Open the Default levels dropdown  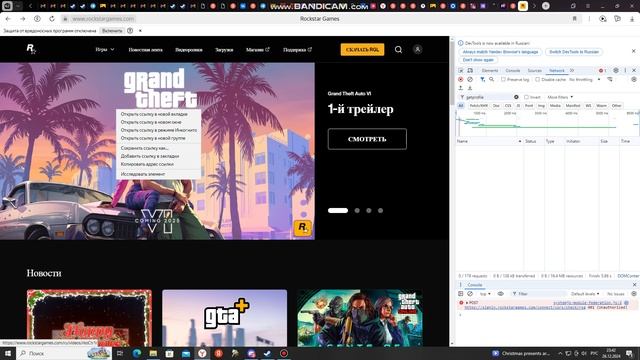tap(585, 294)
